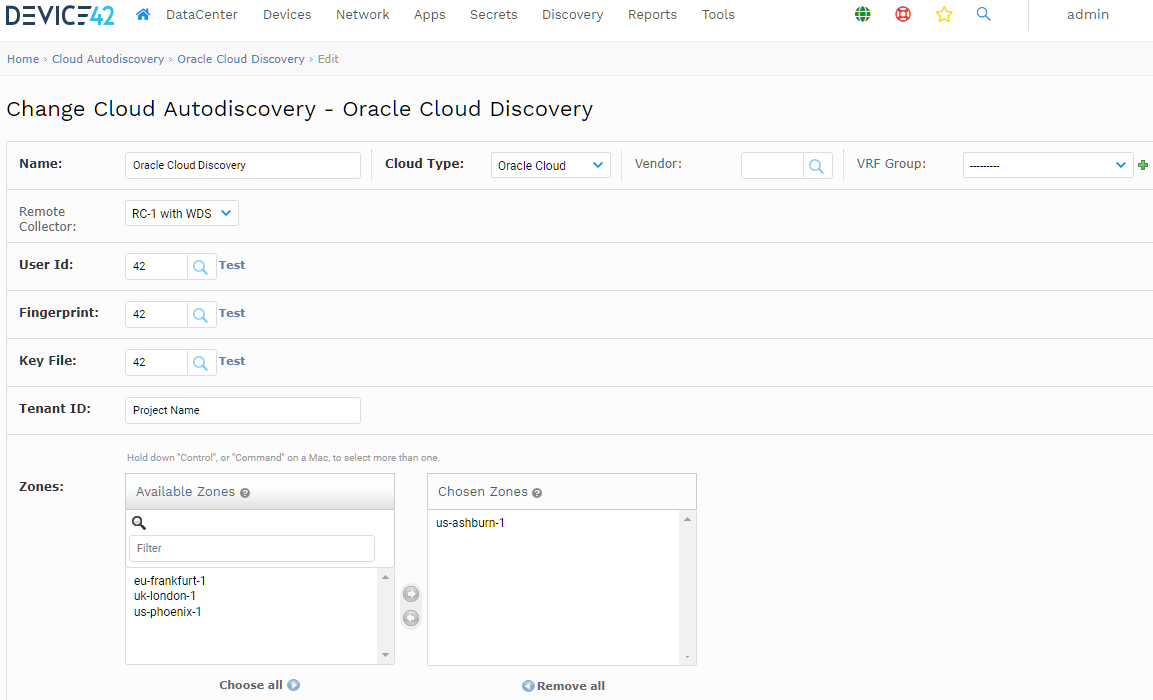Click the globe icon in the top bar
Screen dimensions: 1153x700
point(862,15)
